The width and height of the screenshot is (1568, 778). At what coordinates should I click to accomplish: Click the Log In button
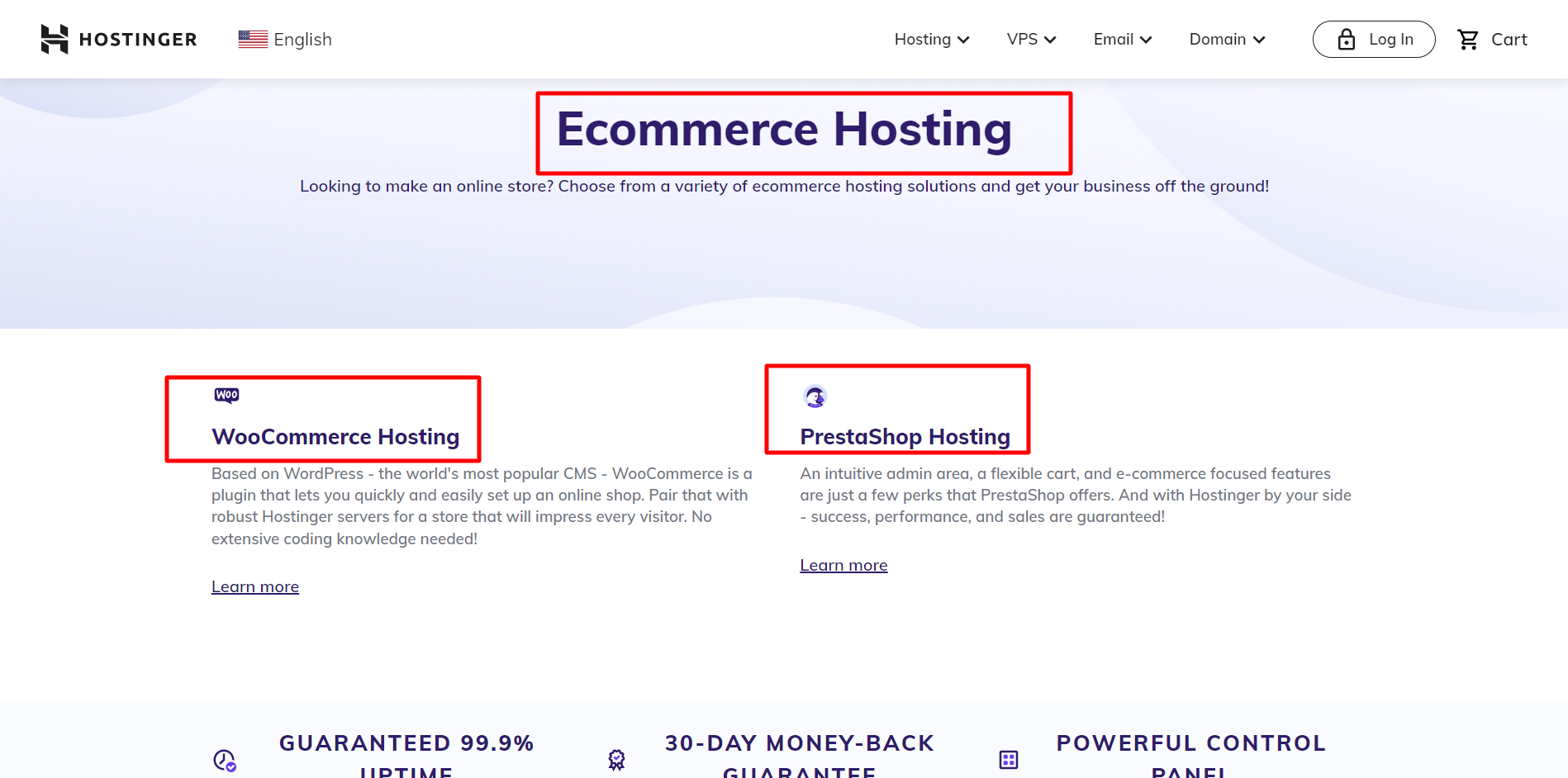(1374, 39)
